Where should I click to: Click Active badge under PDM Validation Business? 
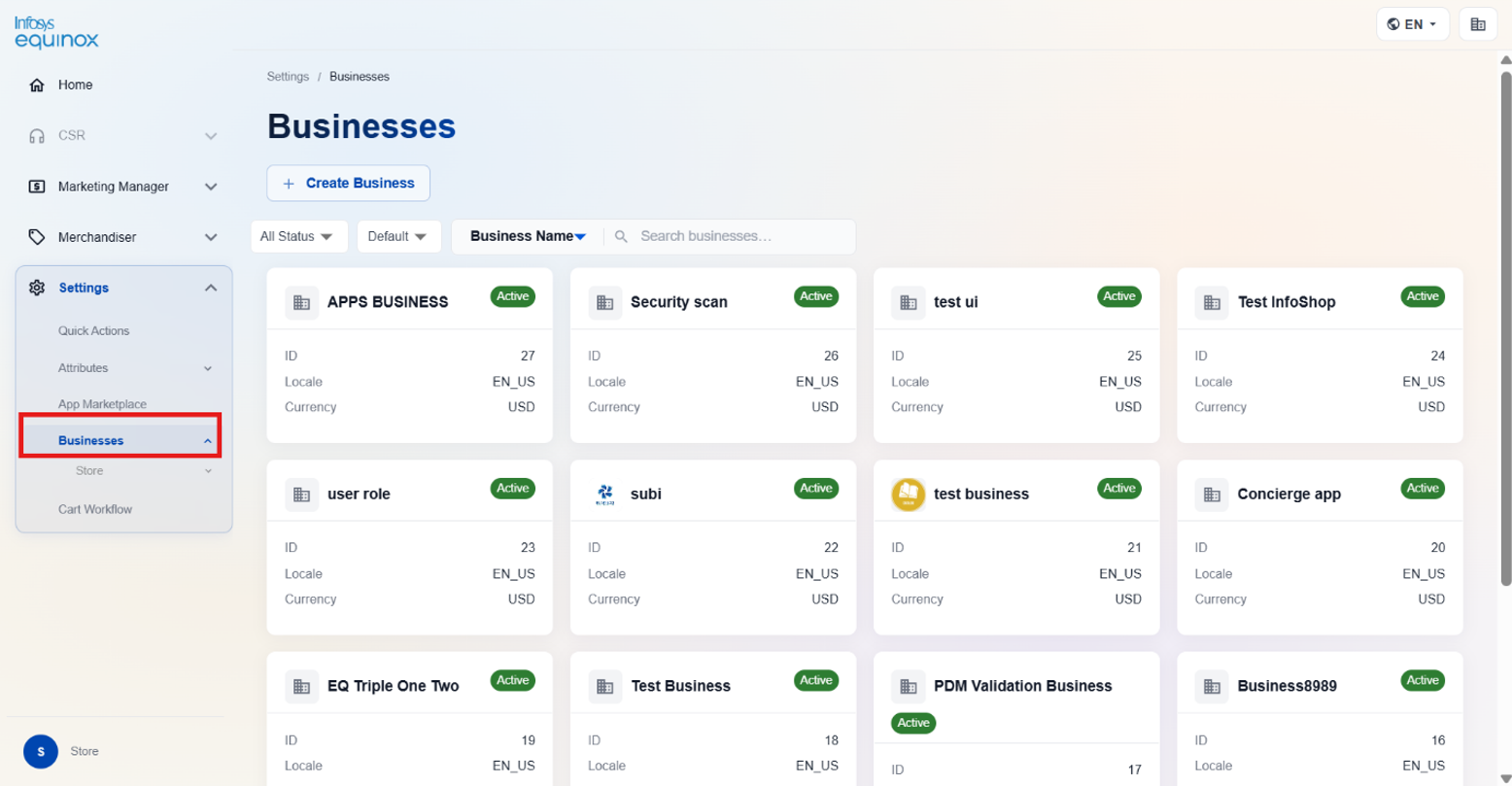point(913,723)
